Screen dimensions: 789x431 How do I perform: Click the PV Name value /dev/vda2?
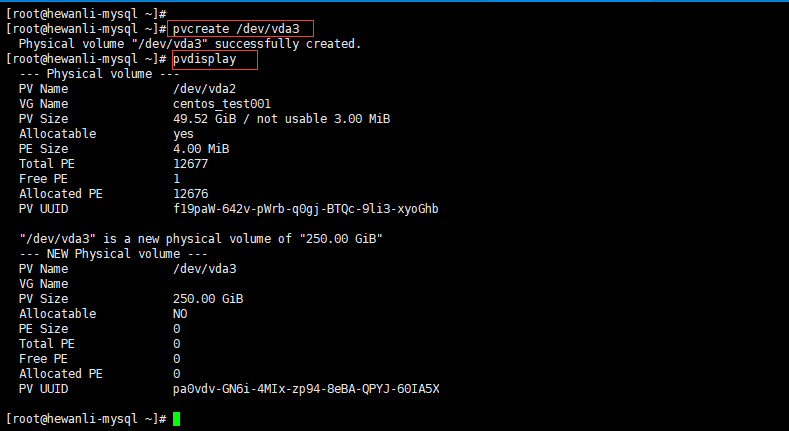point(204,89)
